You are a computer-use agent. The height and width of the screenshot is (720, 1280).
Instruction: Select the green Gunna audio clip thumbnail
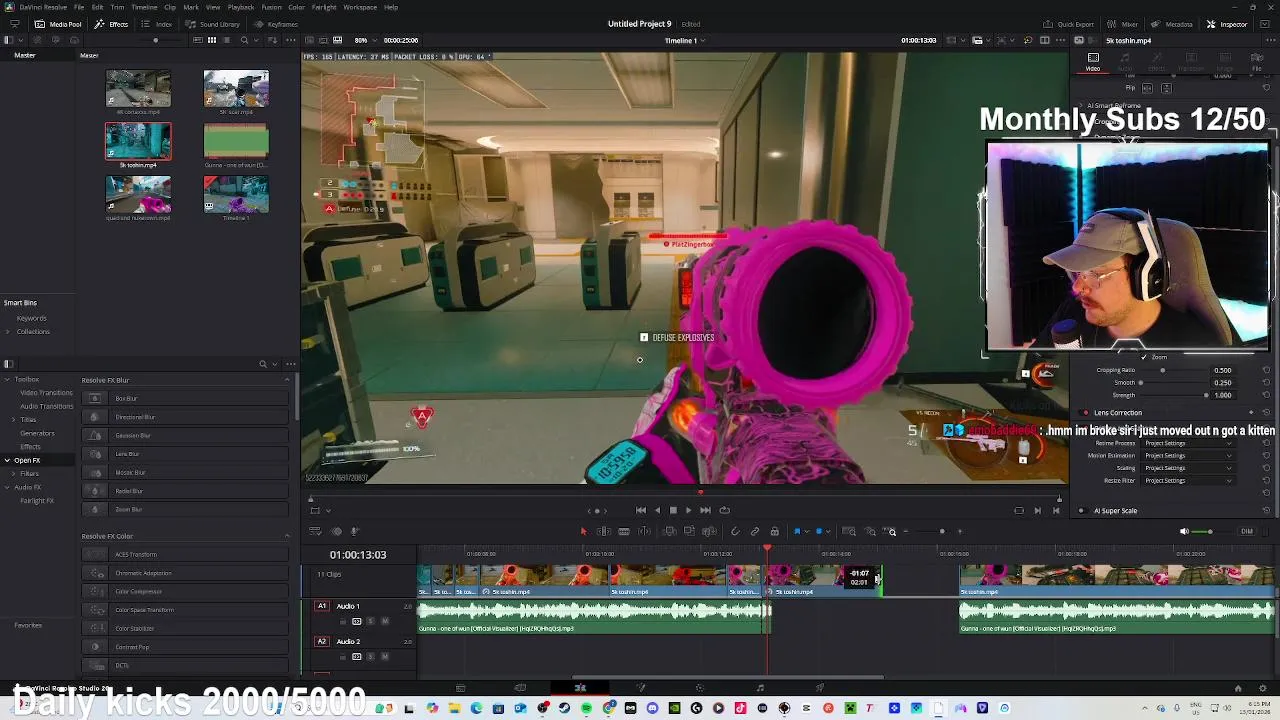[236, 141]
